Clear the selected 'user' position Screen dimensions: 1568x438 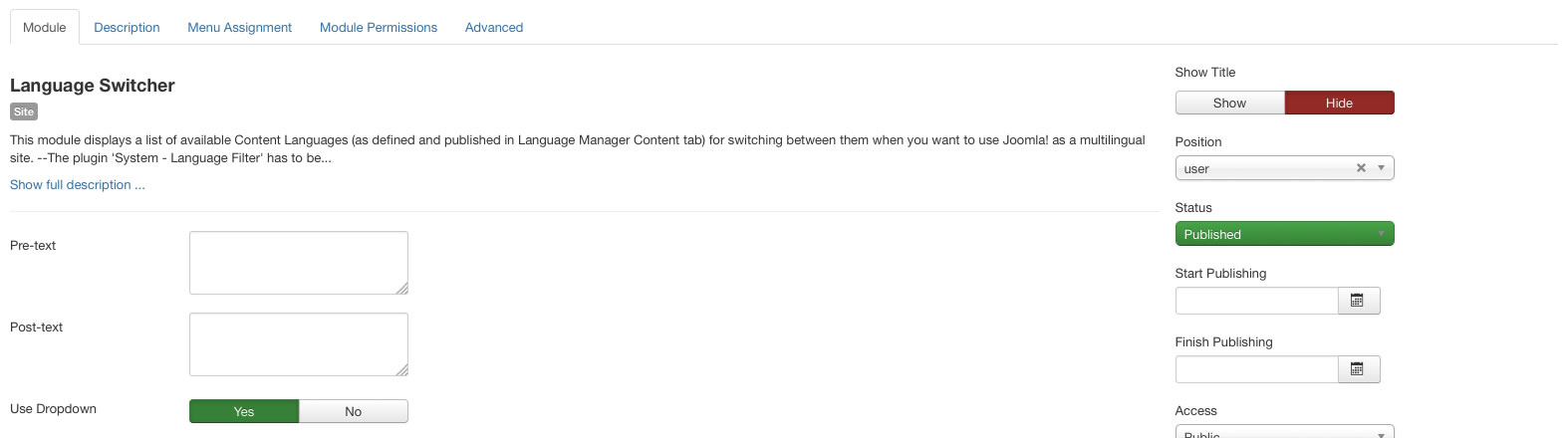pyautogui.click(x=1361, y=168)
